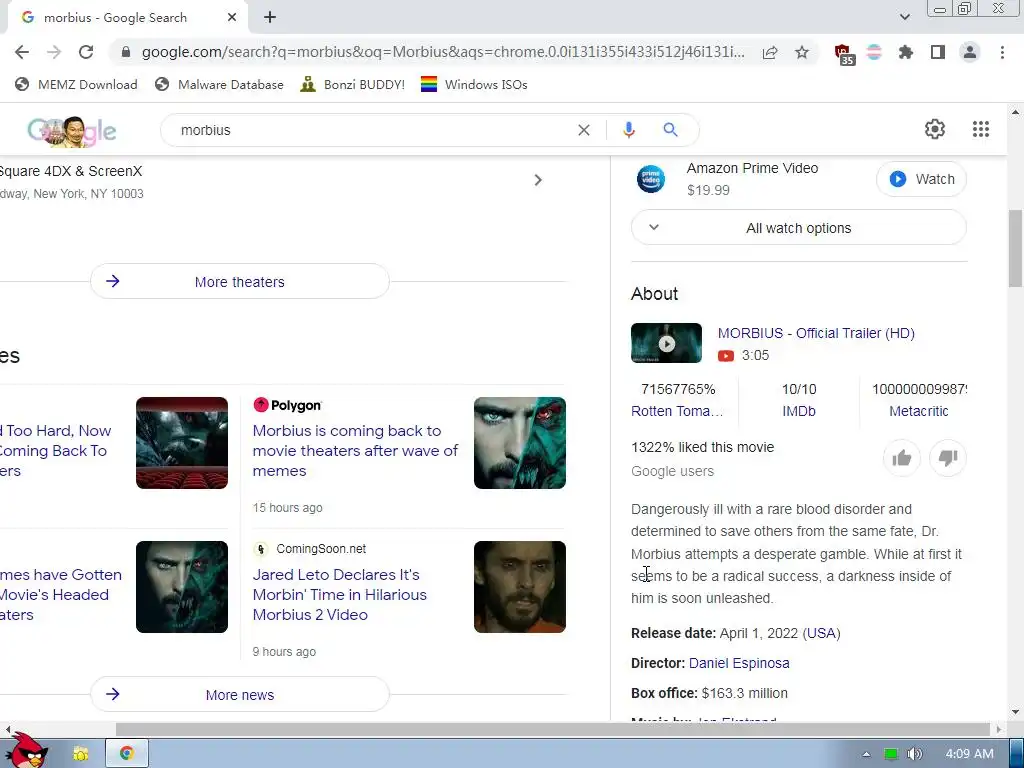Screen dimensions: 1024x768
Task: Select the morbius - Google Search tab
Action: click(x=115, y=18)
